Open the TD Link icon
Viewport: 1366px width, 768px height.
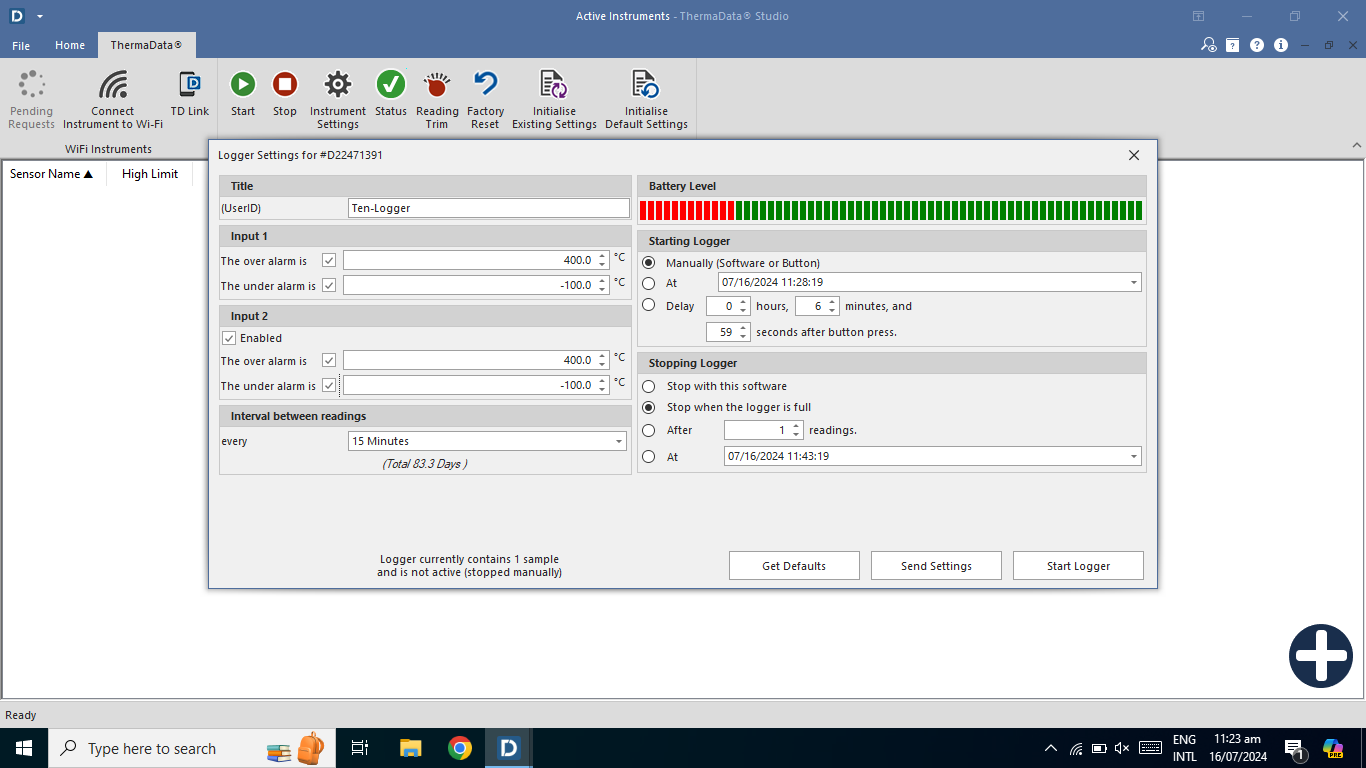189,85
